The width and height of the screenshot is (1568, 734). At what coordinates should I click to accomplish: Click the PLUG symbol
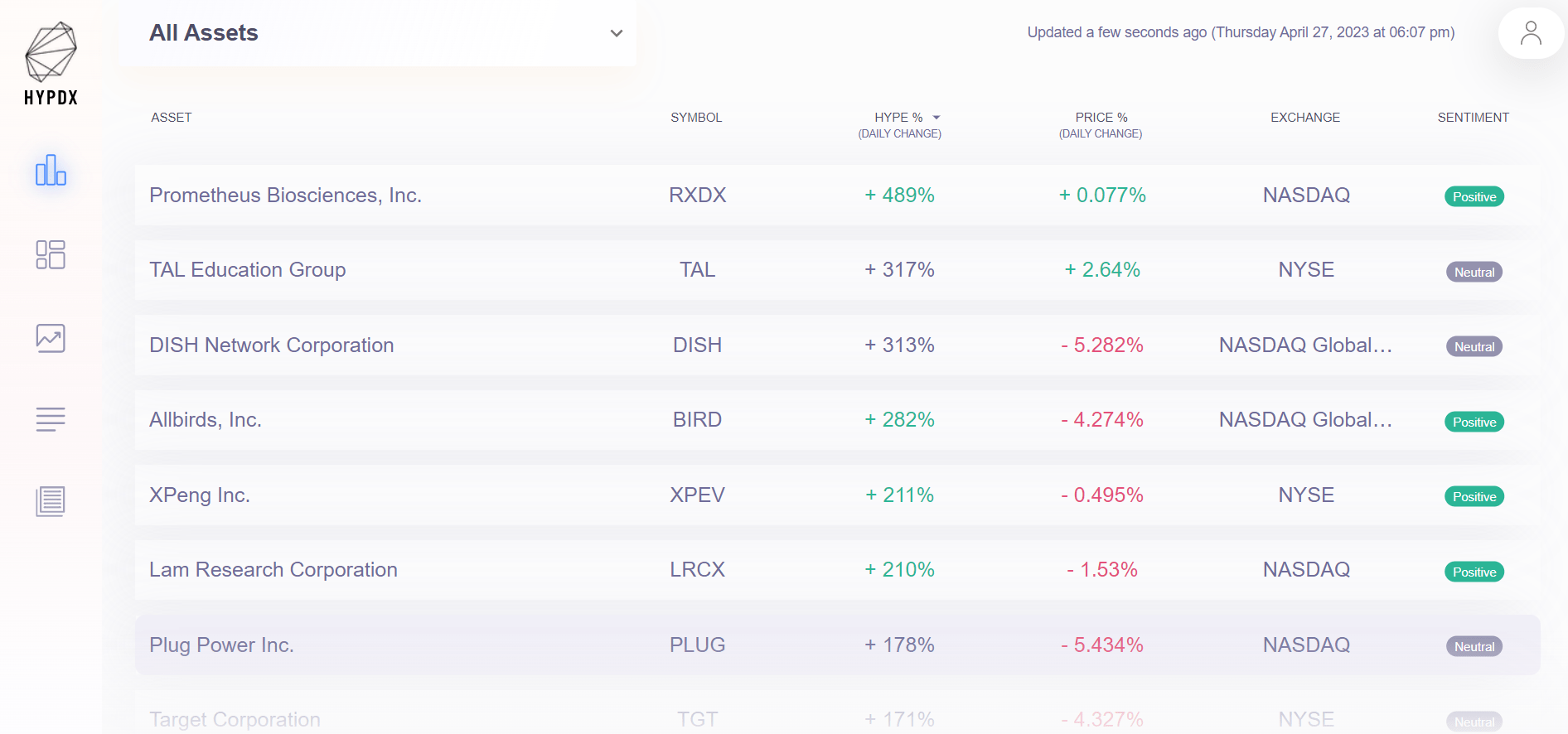pyautogui.click(x=697, y=645)
